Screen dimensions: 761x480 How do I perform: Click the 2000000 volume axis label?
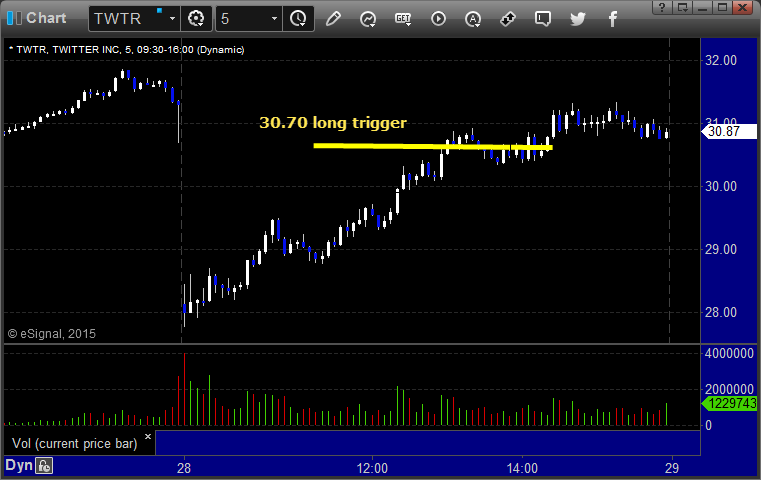coord(729,389)
